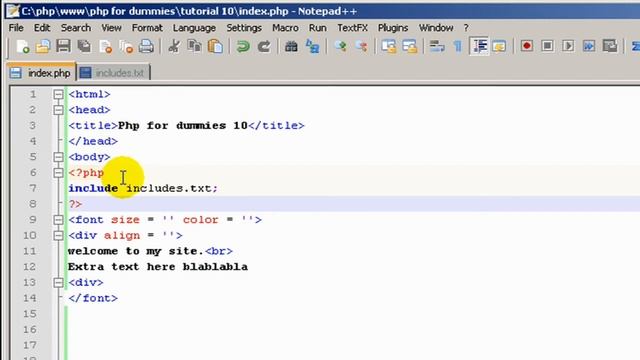Screen dimensions: 640x360
Task: Start macro recording with red dot
Action: click(x=527, y=46)
